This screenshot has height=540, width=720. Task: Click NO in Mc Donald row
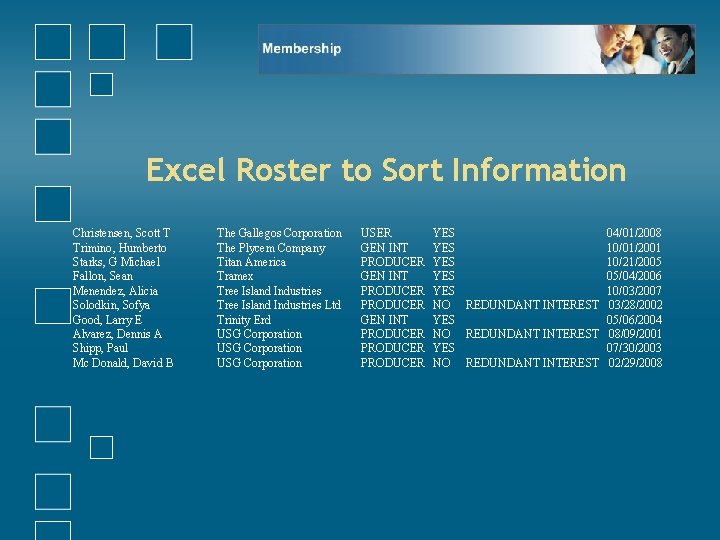441,363
